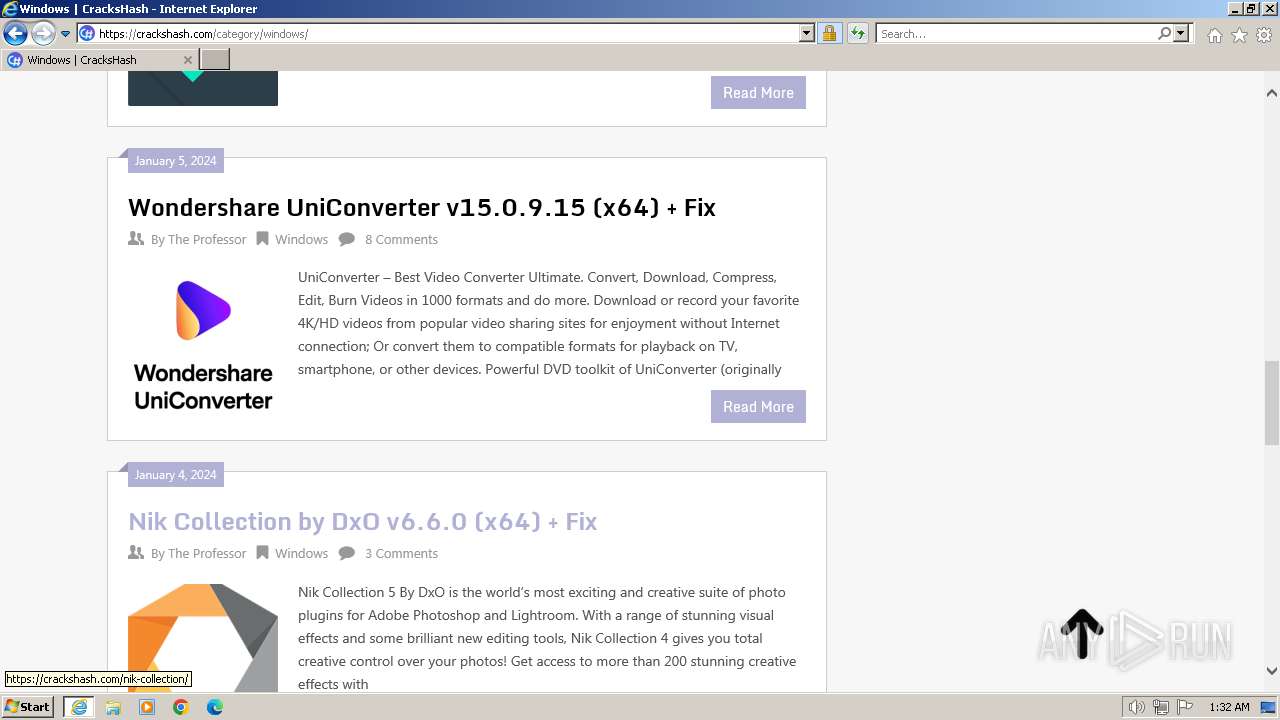This screenshot has height=720, width=1280.
Task: Open Windows category under Wondershare post
Action: (x=301, y=239)
